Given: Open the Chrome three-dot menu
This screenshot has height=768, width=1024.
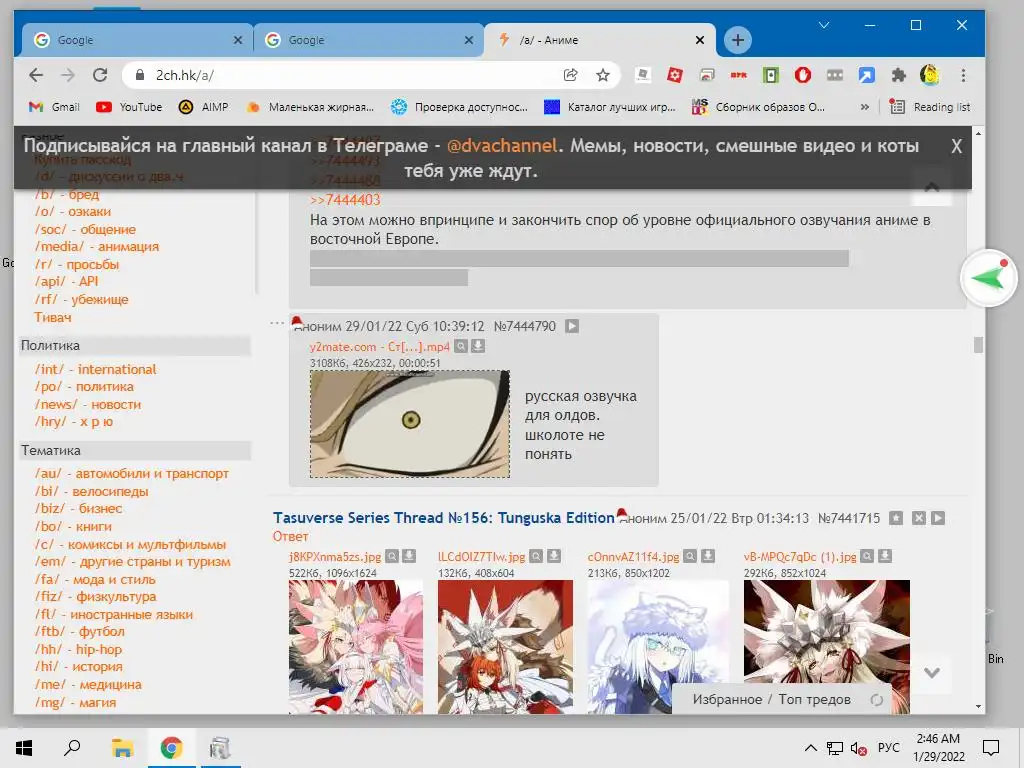Looking at the screenshot, I should [x=963, y=75].
